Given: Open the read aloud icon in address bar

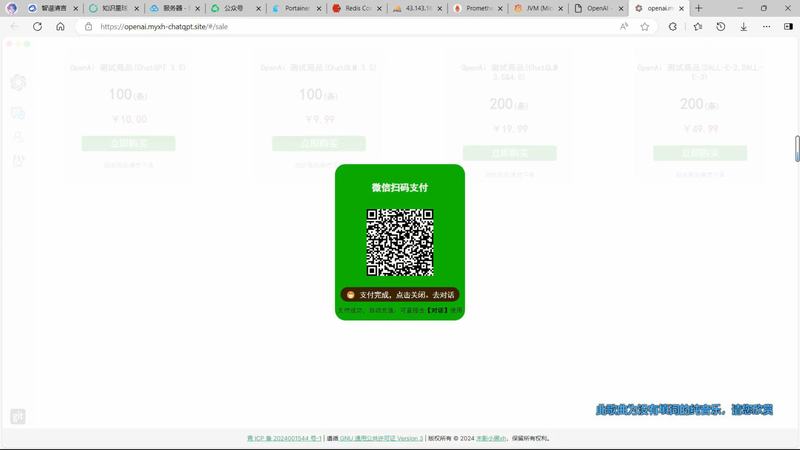Looking at the screenshot, I should (623, 27).
